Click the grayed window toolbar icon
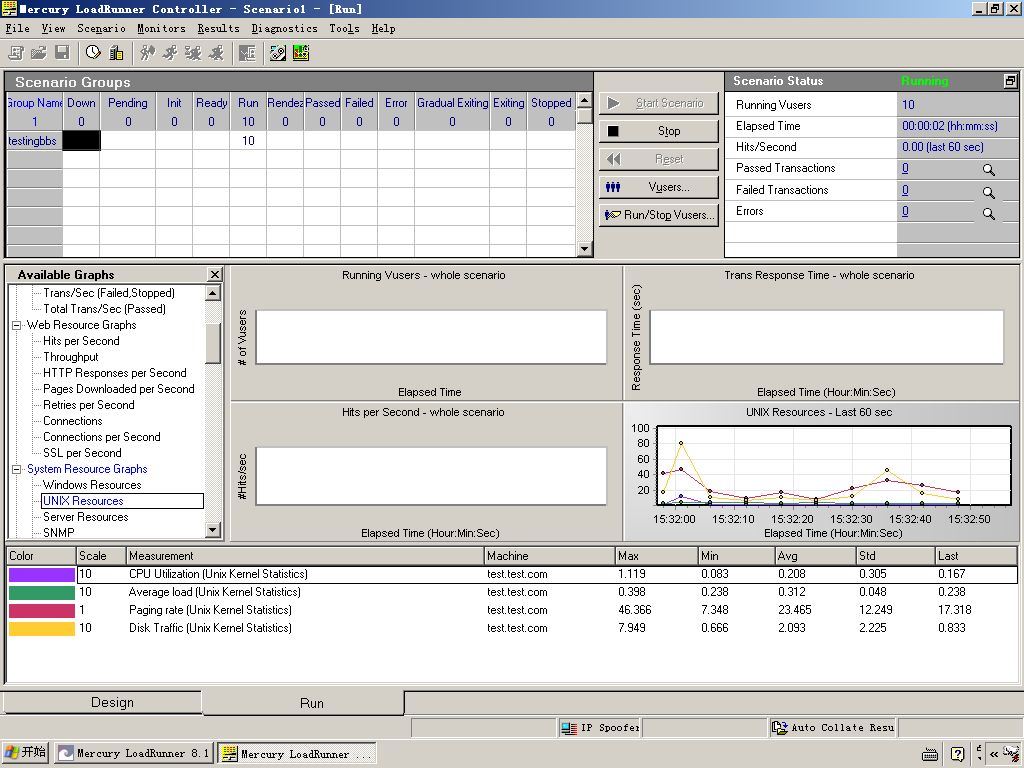This screenshot has width=1024, height=768. 247,53
